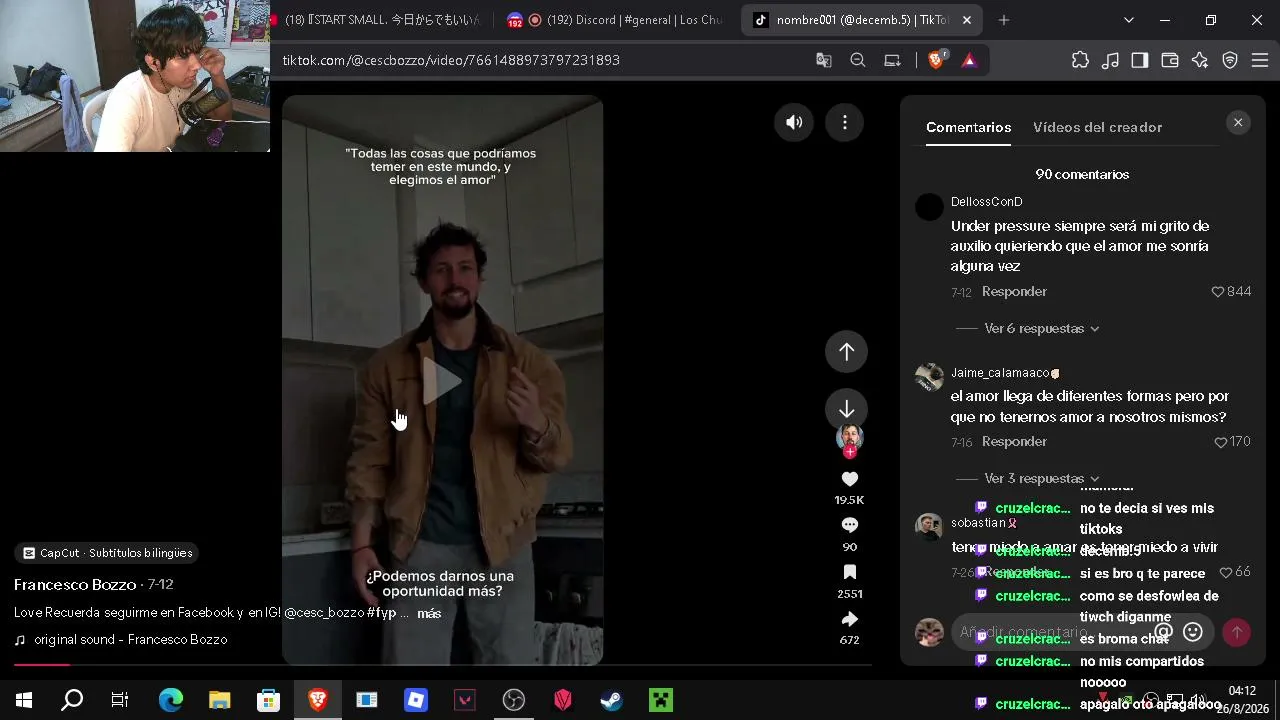Screen dimensions: 1280x720
Task: Close the comments panel
Action: (x=1238, y=122)
